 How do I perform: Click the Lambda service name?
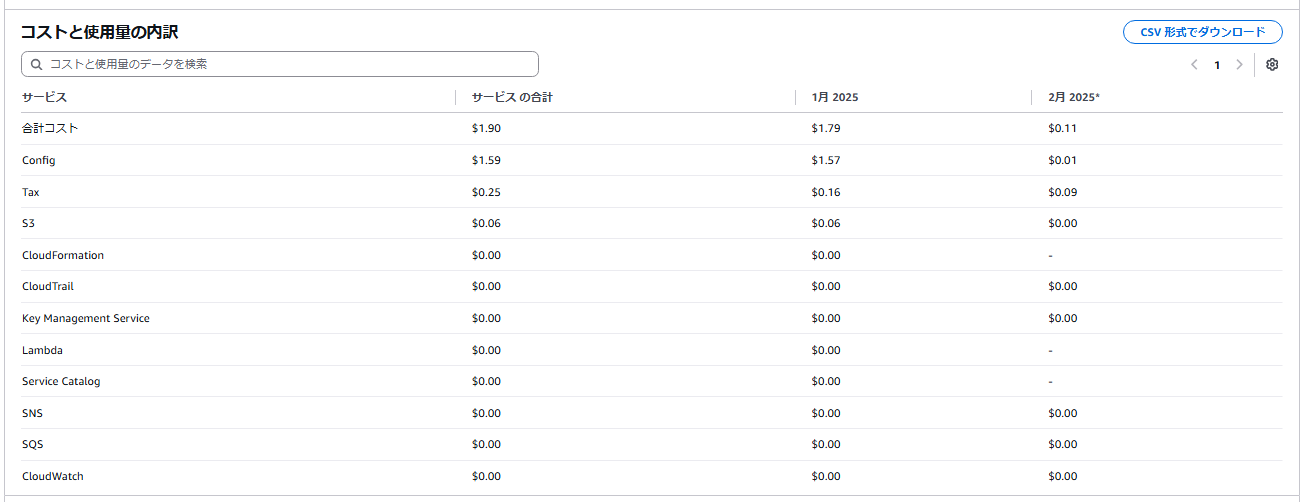(x=42, y=350)
